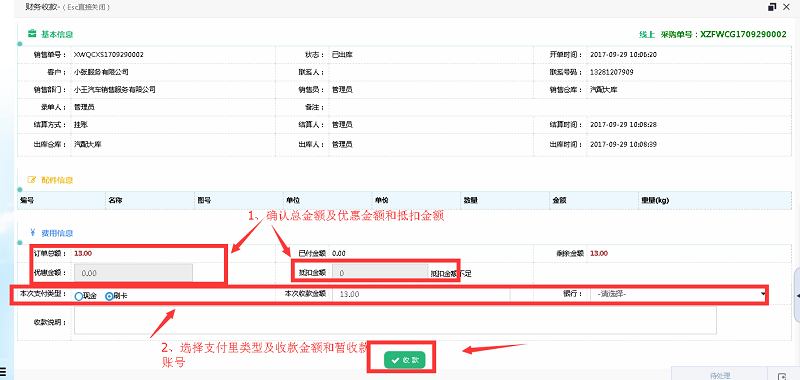Click the edit icon next to 配件信息
Image resolution: width=800 pixels, height=380 pixels.
[32, 180]
